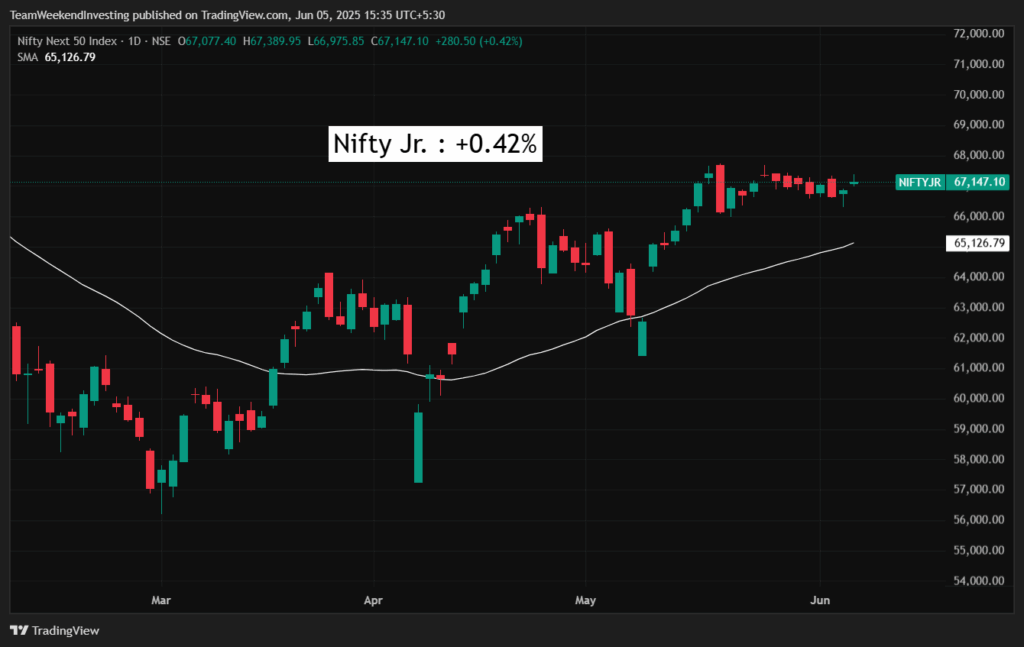Image resolution: width=1024 pixels, height=647 pixels.
Task: Click the 68,000.00 price axis label
Action: pos(979,155)
